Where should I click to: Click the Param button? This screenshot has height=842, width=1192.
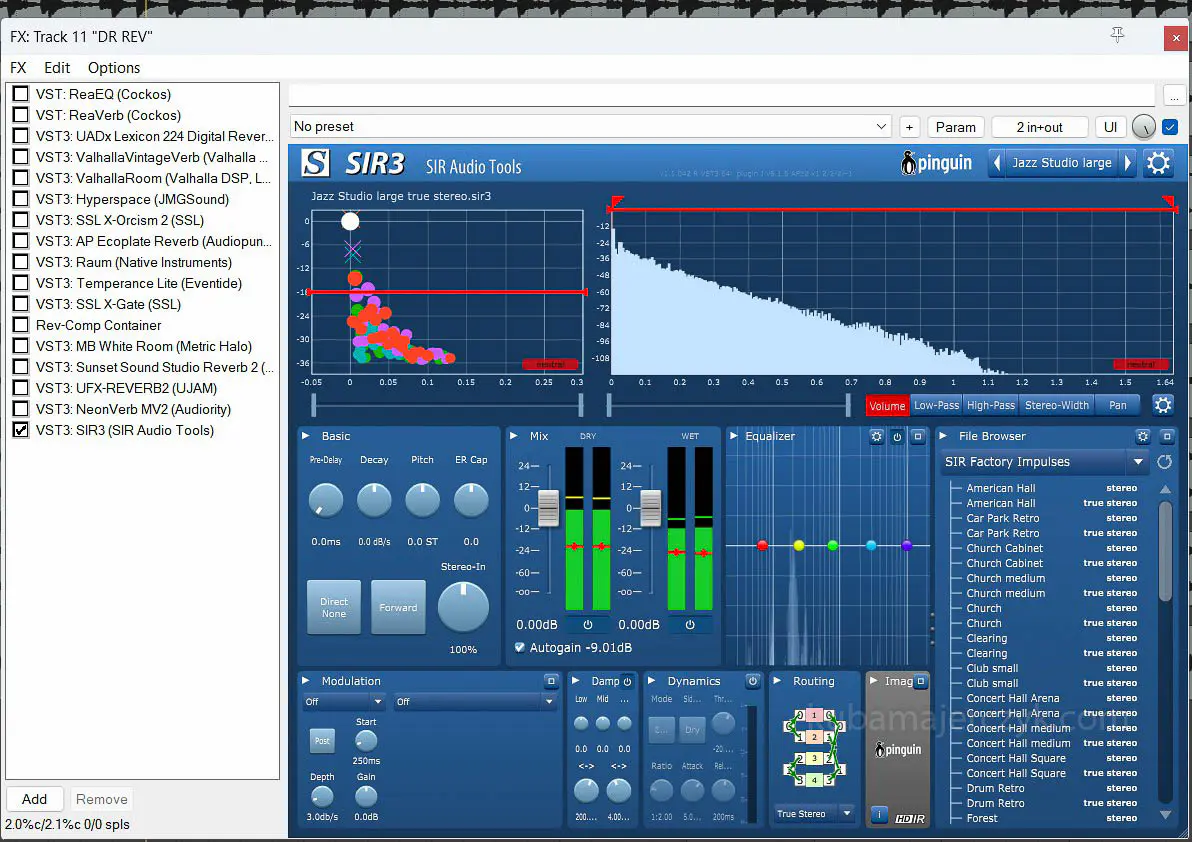click(955, 127)
